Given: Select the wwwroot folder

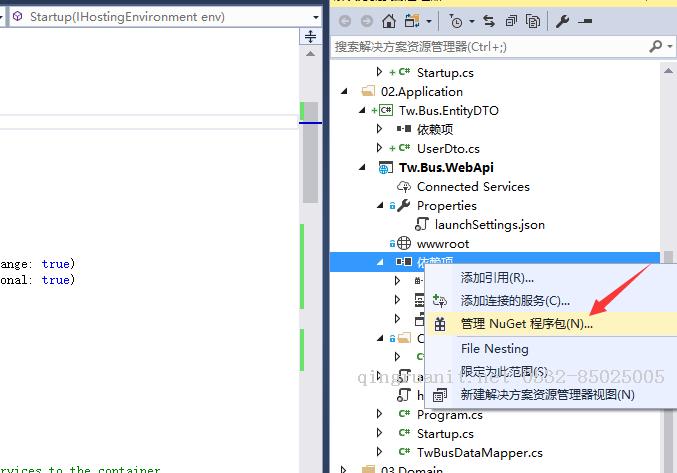Looking at the screenshot, I should pyautogui.click(x=443, y=243).
